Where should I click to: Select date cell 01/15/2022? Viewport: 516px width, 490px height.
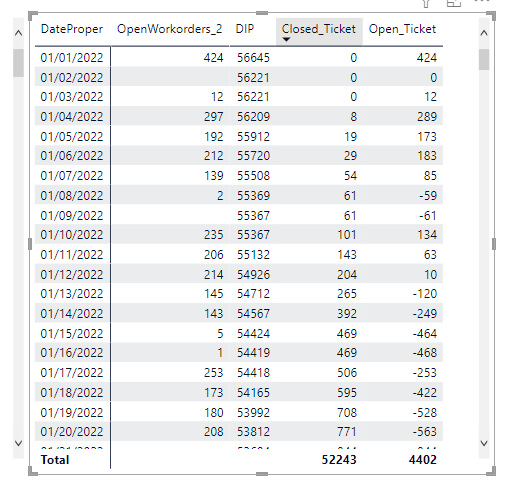[72, 334]
